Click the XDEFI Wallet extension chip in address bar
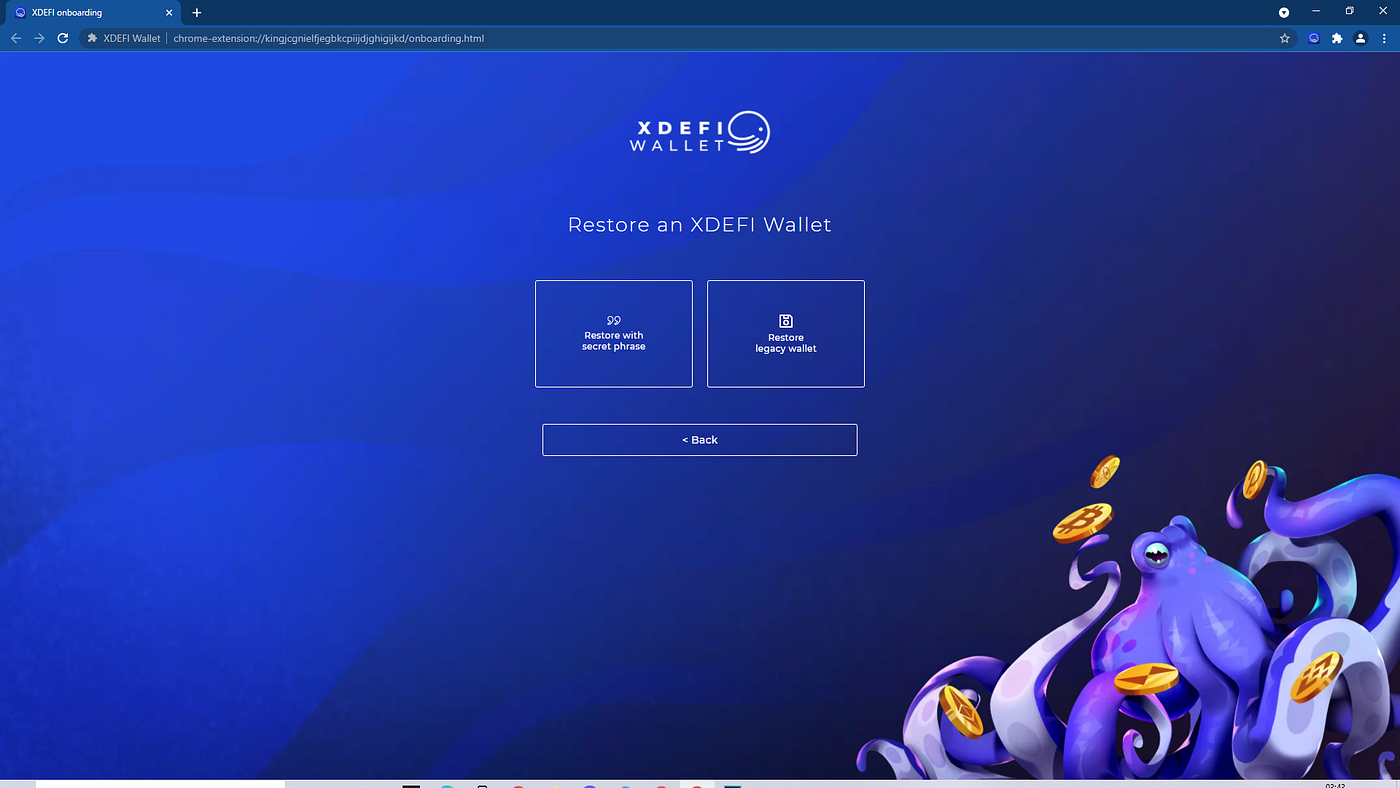The height and width of the screenshot is (788, 1400). [x=124, y=38]
